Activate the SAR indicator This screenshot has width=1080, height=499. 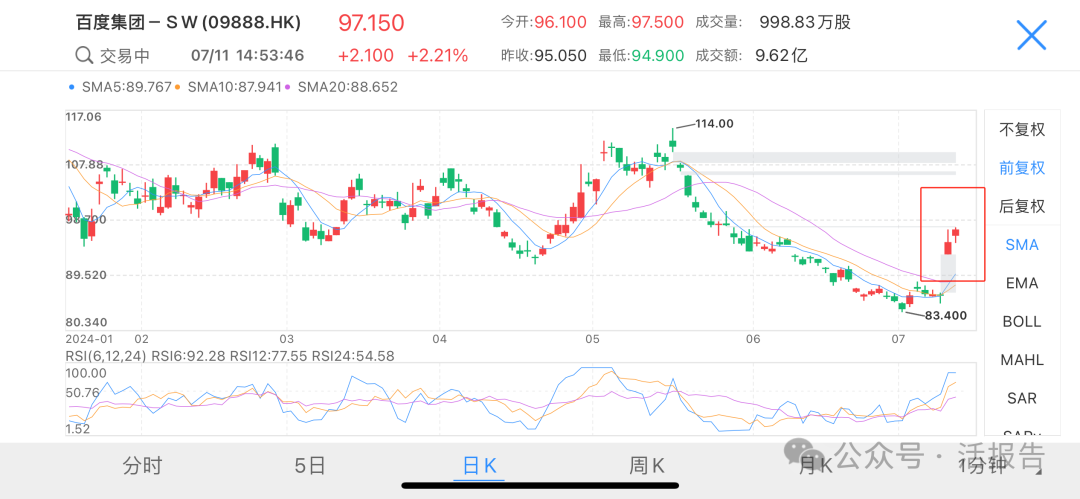coord(1021,398)
